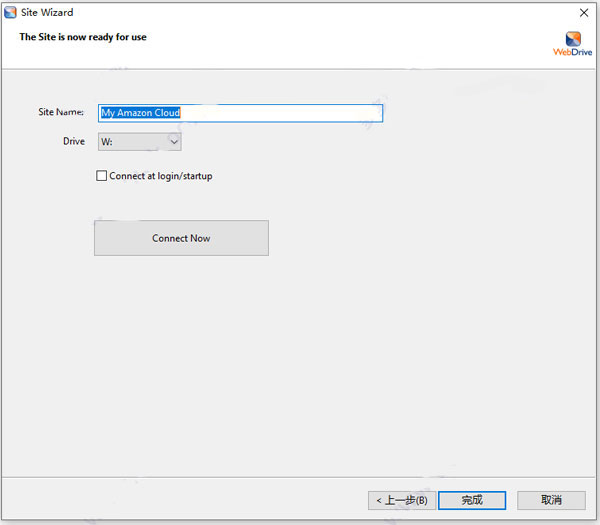Click the Site Name text field
The width and height of the screenshot is (600, 525).
[x=240, y=113]
